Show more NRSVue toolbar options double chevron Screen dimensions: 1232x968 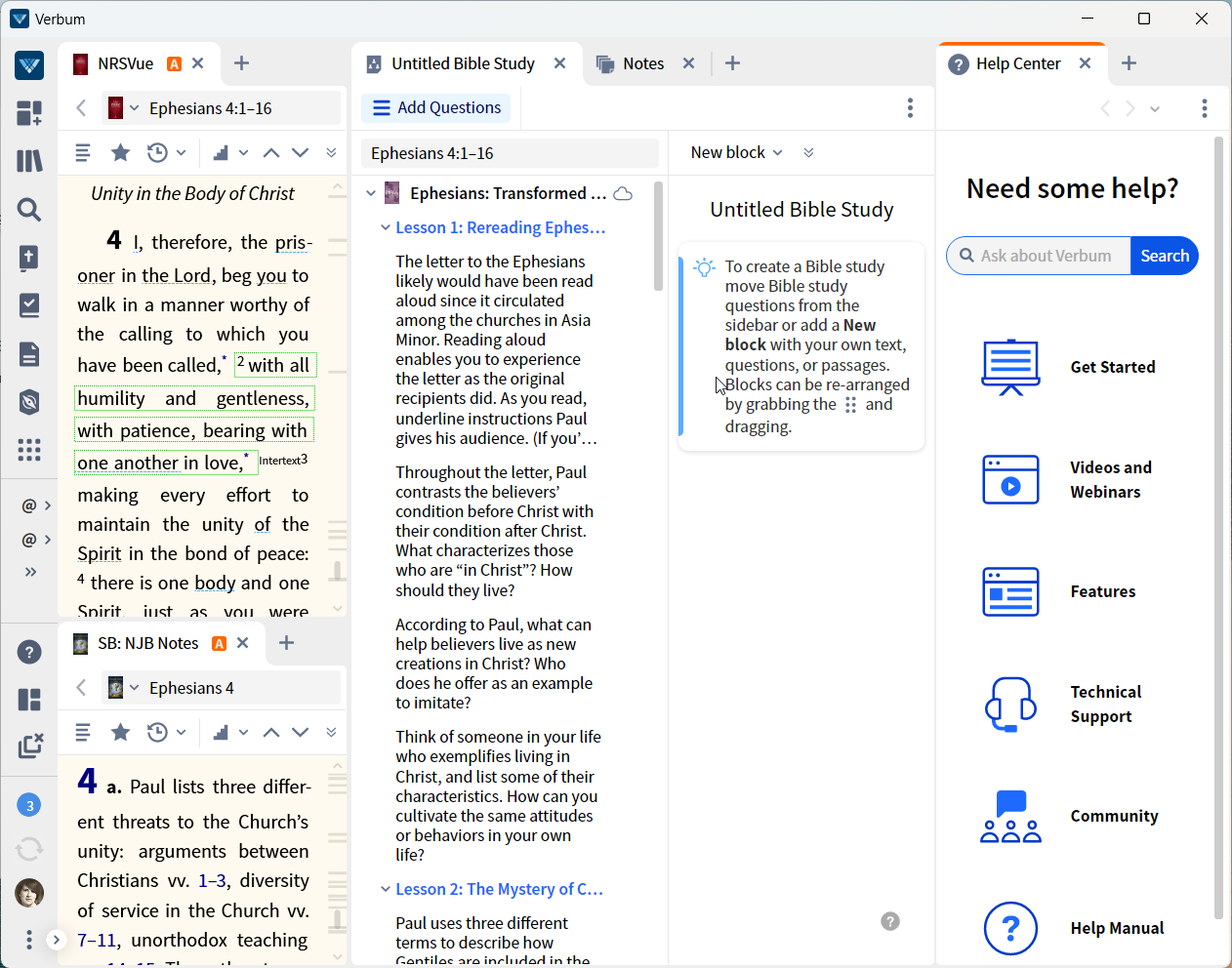coord(331,152)
